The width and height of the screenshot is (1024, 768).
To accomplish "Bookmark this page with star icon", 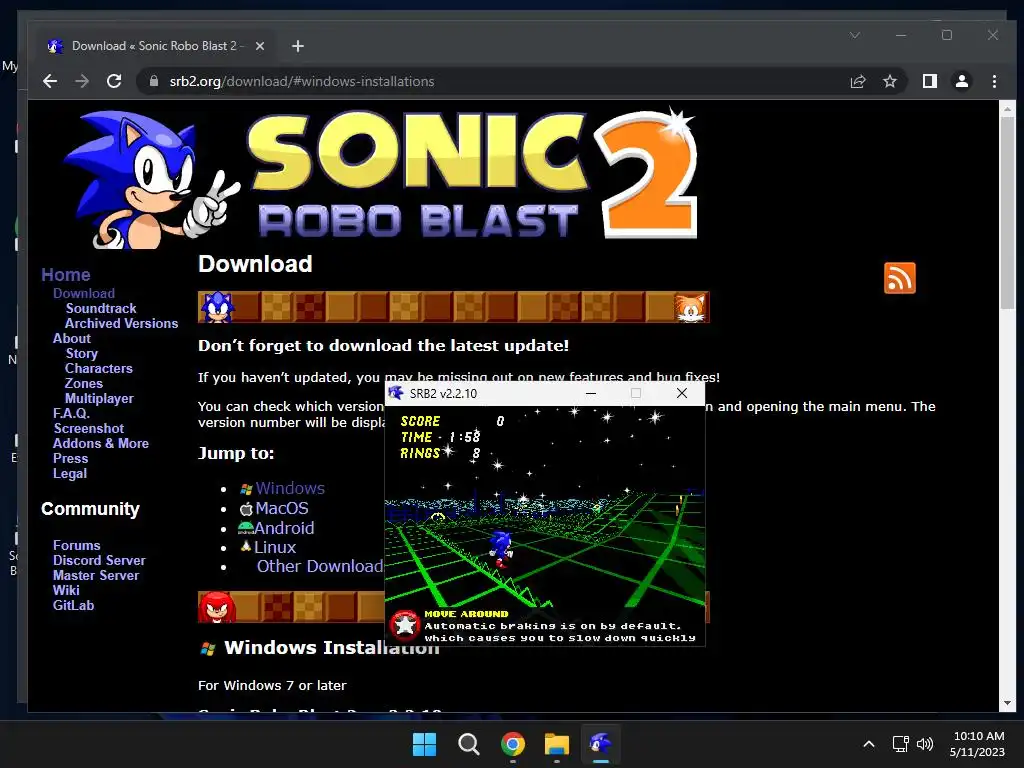I will coord(889,81).
